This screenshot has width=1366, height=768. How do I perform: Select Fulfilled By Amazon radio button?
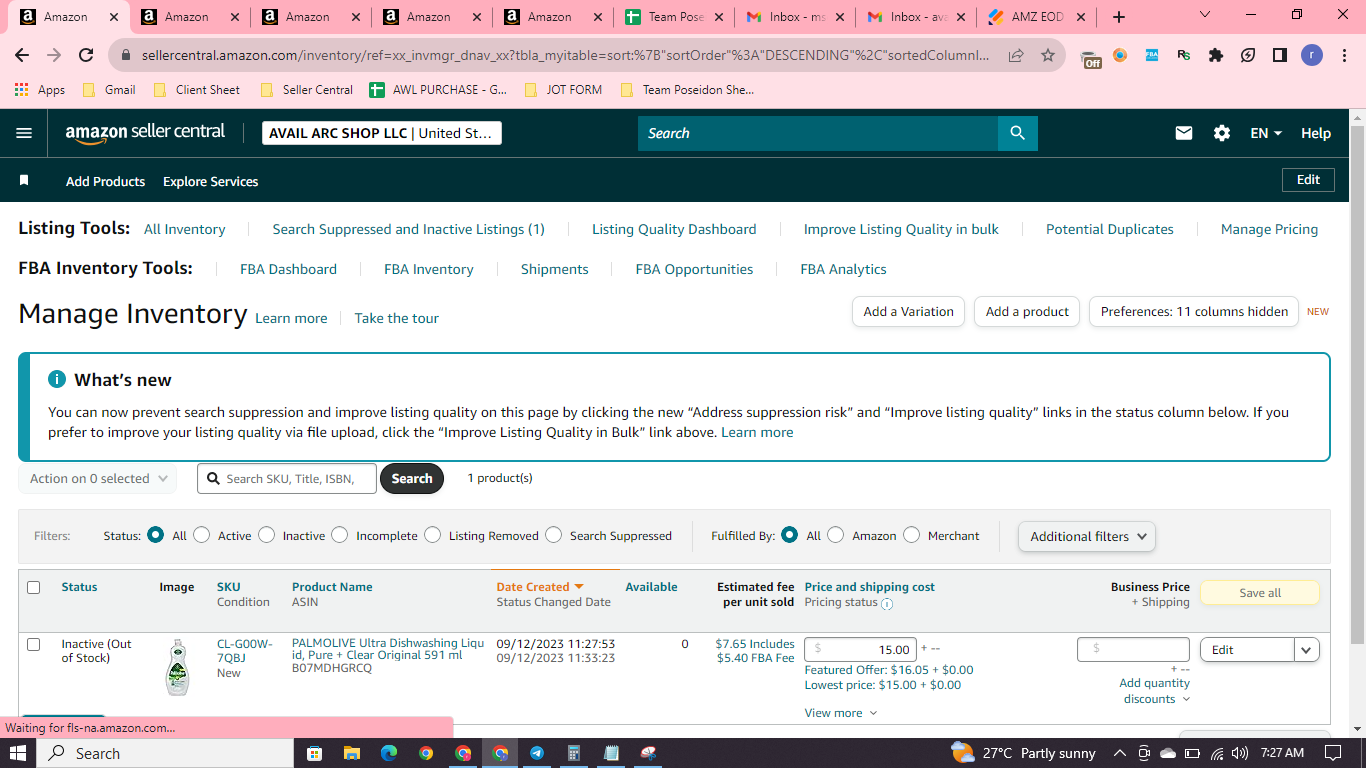(x=836, y=535)
